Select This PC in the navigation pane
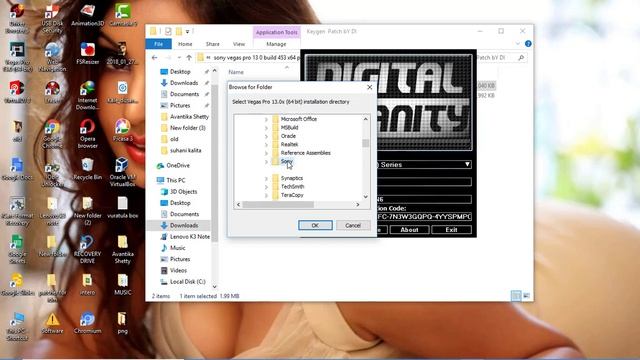This screenshot has height=360, width=640. (176, 180)
